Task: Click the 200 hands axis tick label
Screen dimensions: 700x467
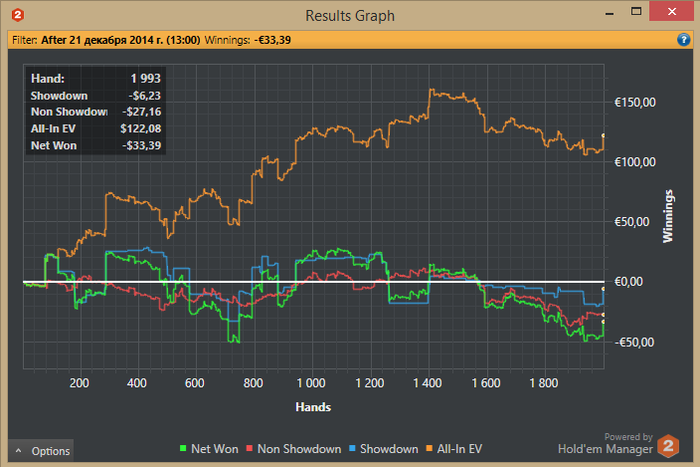Action: coord(79,383)
